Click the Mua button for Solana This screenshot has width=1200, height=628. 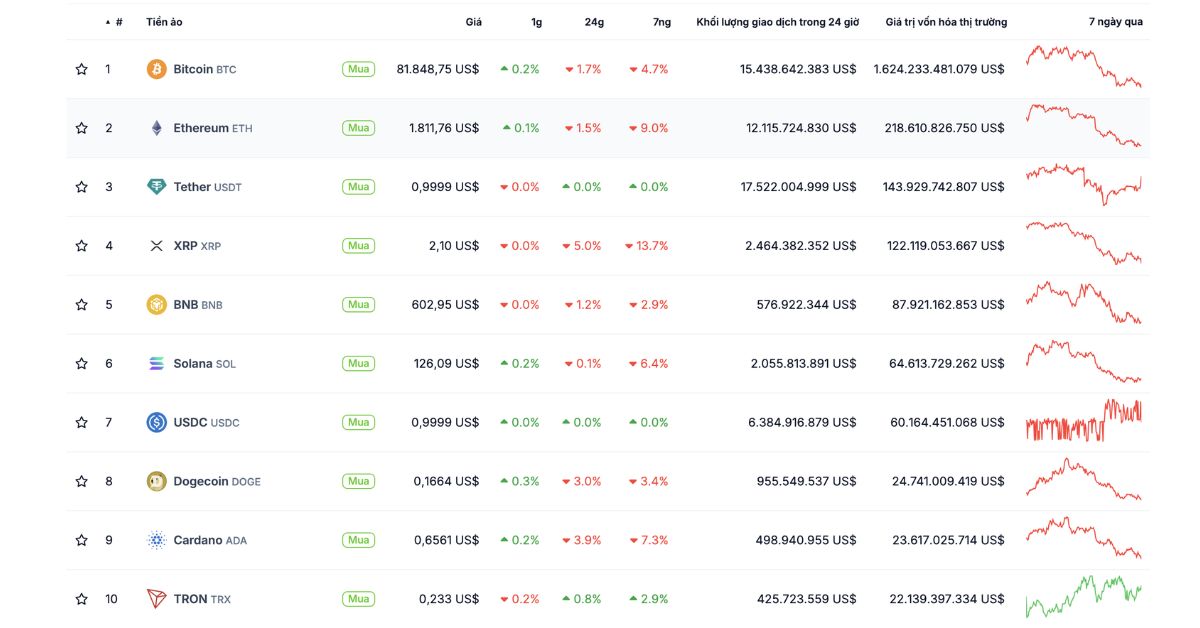(358, 364)
